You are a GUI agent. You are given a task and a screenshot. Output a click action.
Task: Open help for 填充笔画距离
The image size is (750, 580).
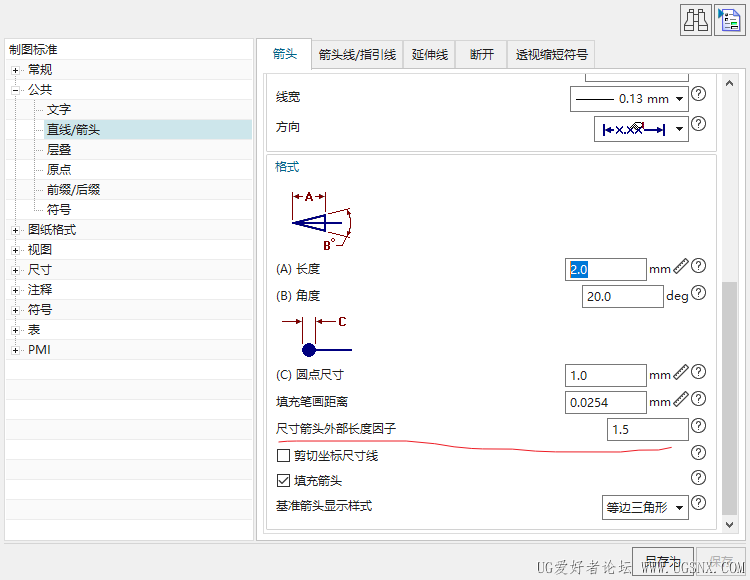[x=698, y=398]
